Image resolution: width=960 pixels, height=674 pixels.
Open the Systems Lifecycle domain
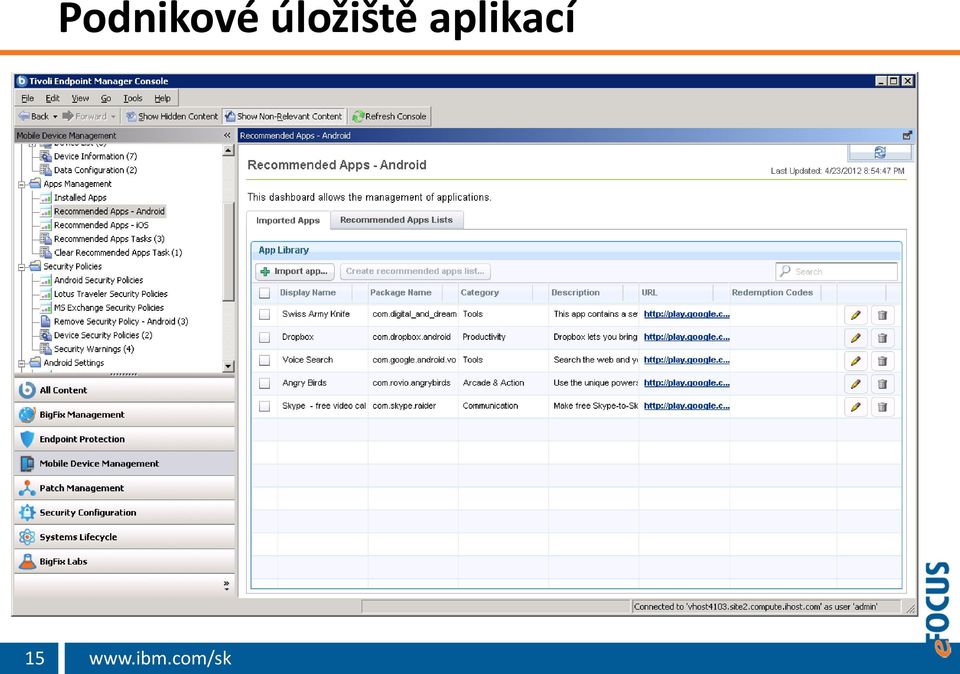click(x=124, y=537)
